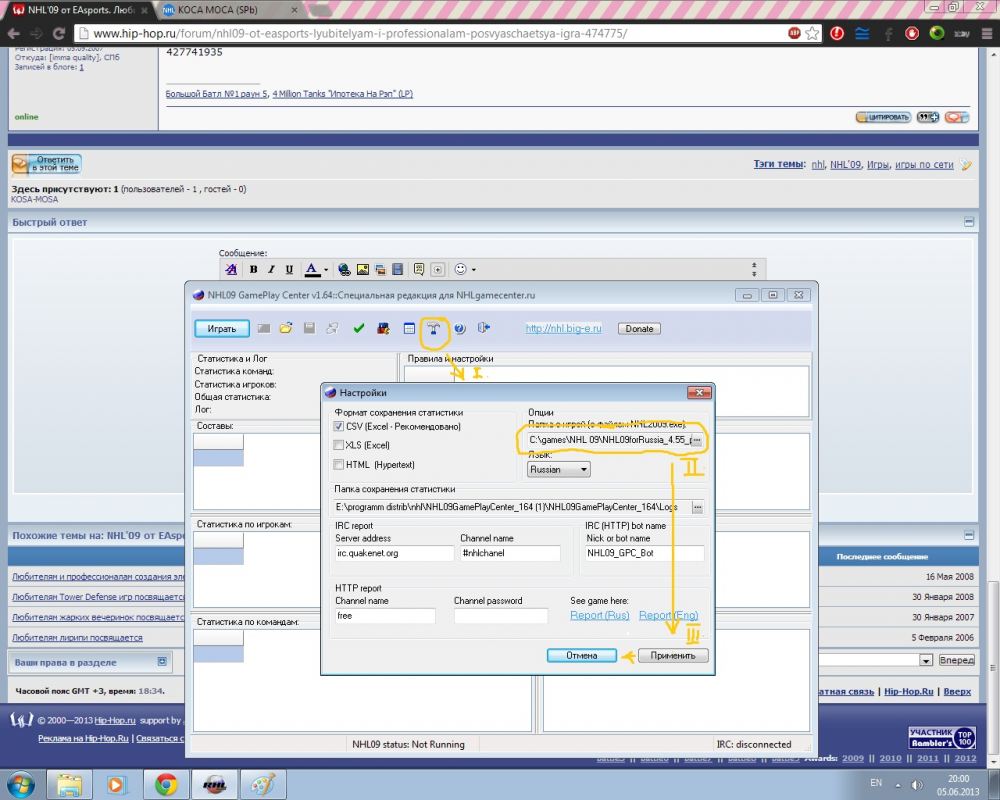Collapse the Похожие темы section

[969, 535]
